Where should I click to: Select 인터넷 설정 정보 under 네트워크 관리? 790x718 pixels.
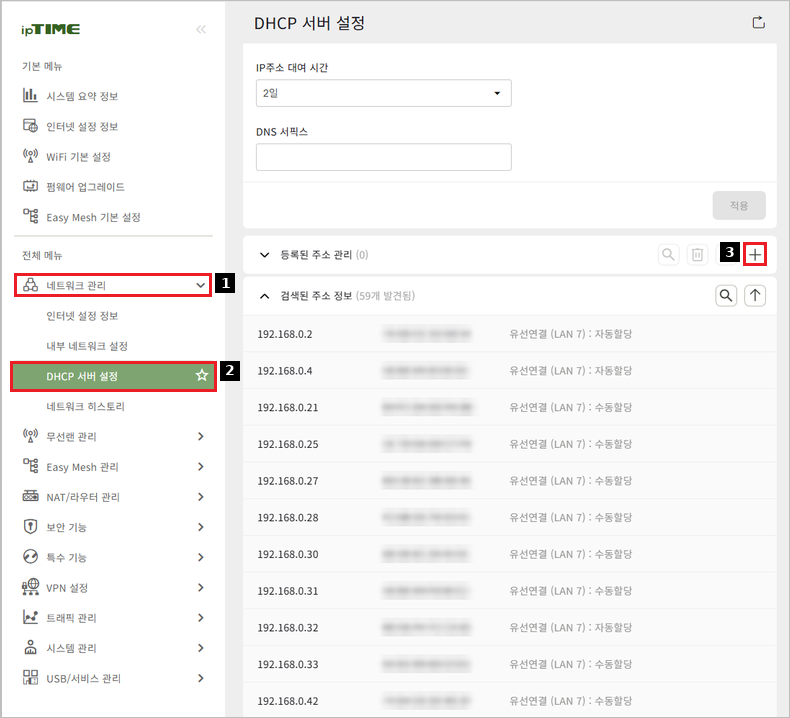point(82,316)
